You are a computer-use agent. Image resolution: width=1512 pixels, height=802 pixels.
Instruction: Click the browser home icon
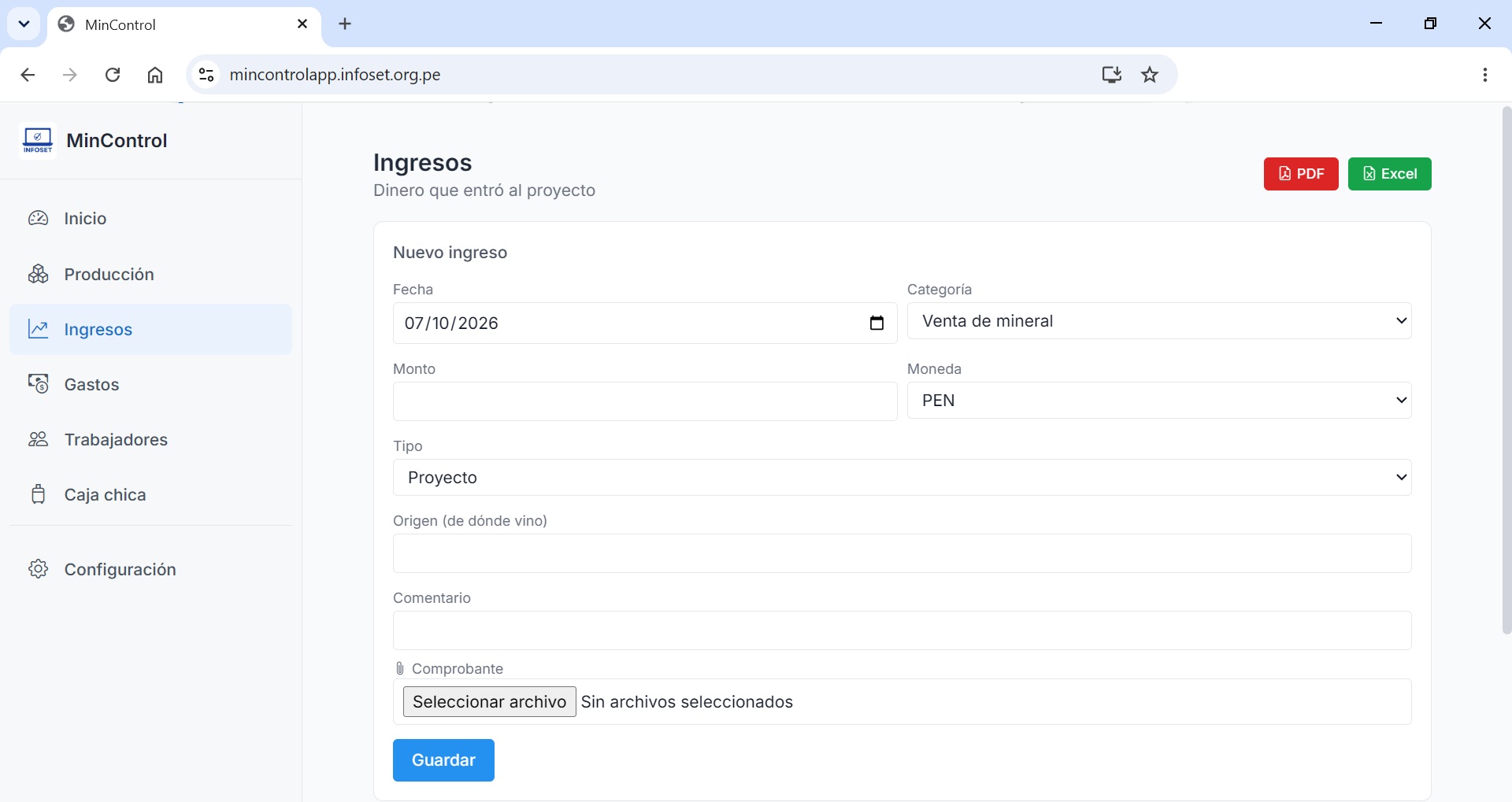tap(155, 75)
